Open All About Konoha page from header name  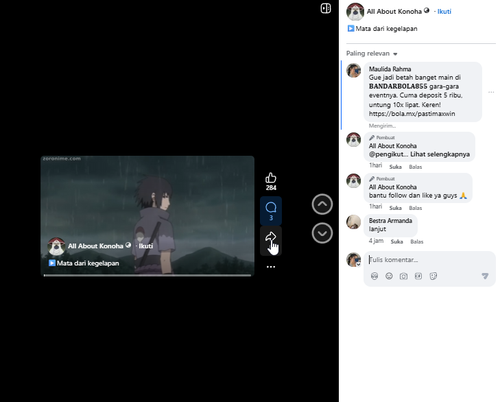pyautogui.click(x=394, y=11)
